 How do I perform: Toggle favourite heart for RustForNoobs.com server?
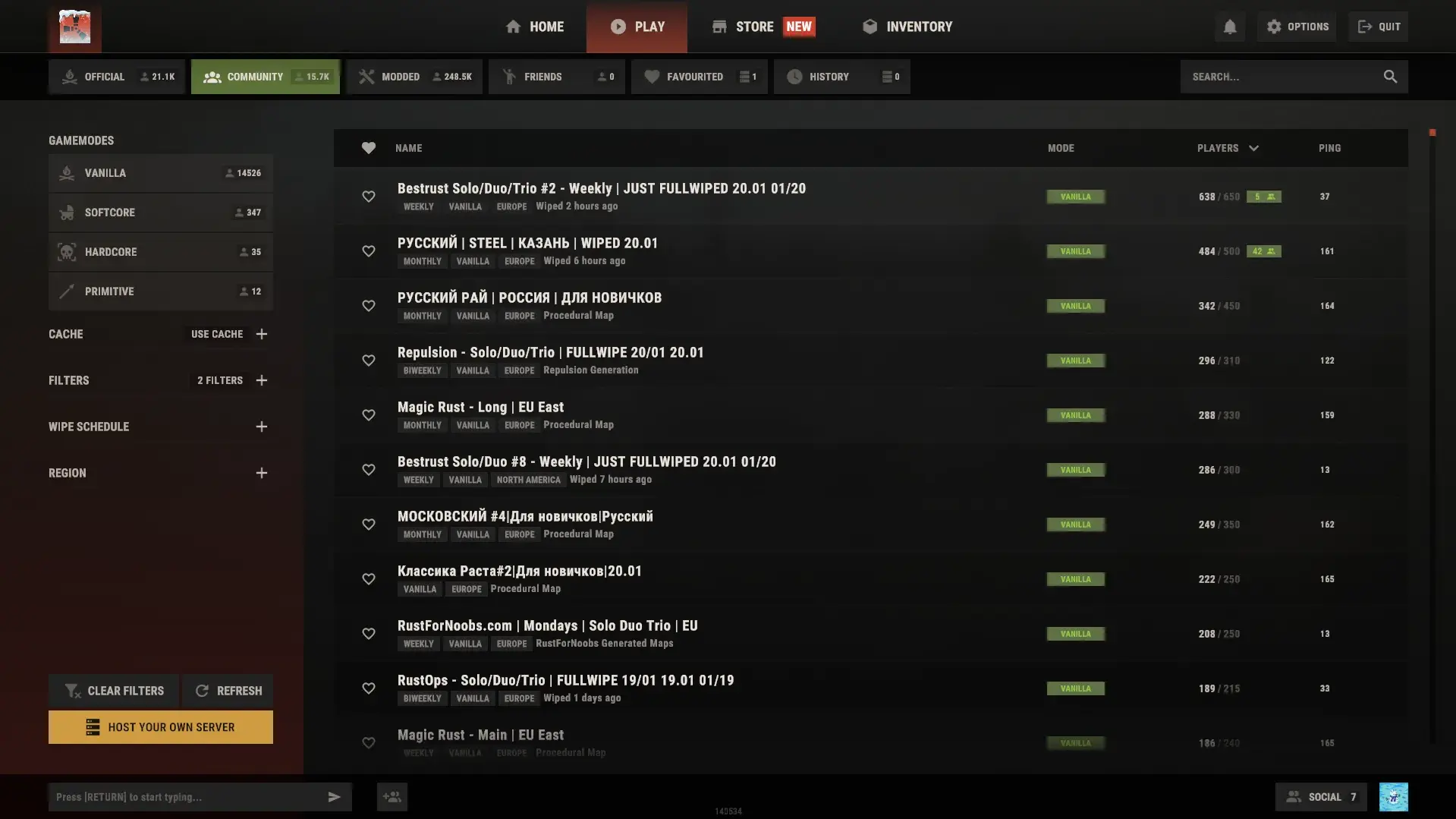coord(368,634)
